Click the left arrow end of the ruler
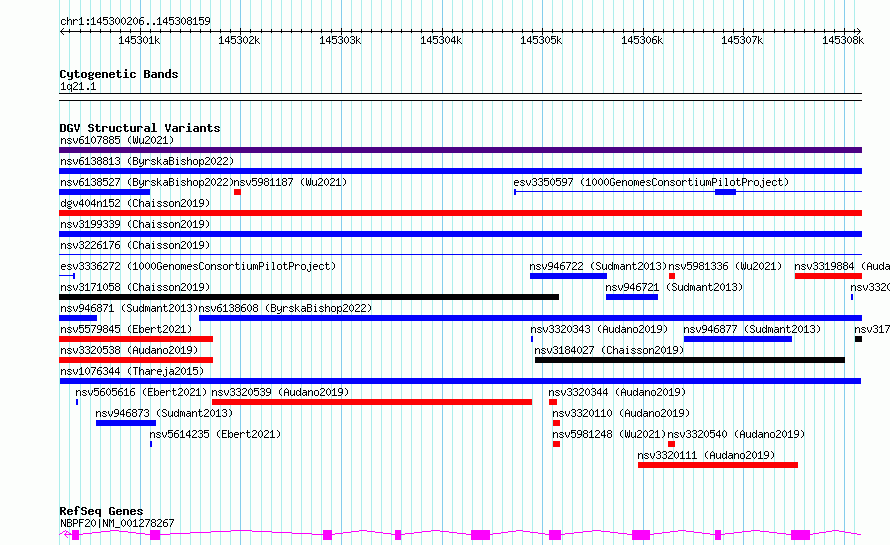The width and height of the screenshot is (890, 545). 62,32
